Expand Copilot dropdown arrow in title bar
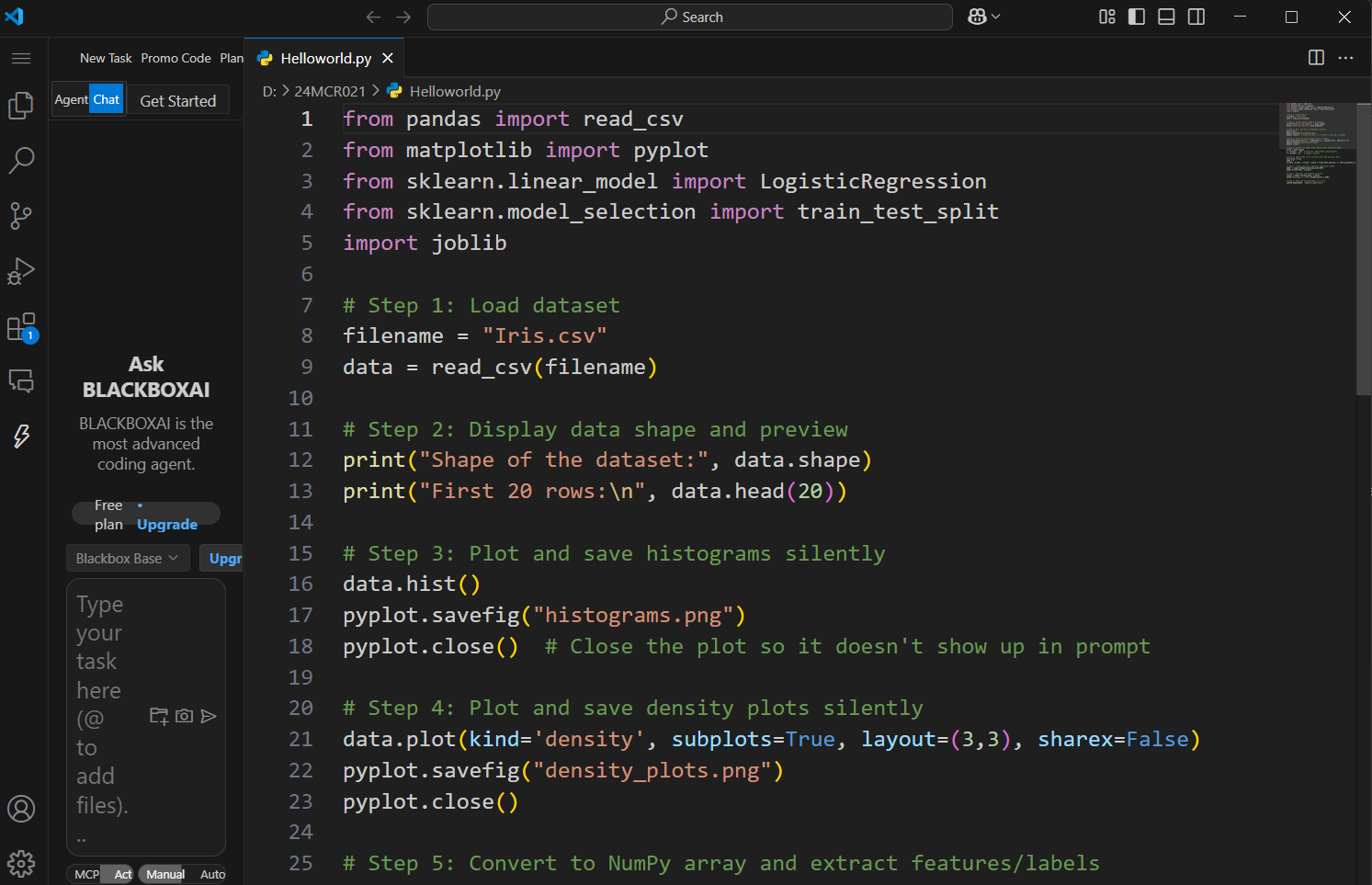This screenshot has width=1372, height=885. [x=996, y=17]
